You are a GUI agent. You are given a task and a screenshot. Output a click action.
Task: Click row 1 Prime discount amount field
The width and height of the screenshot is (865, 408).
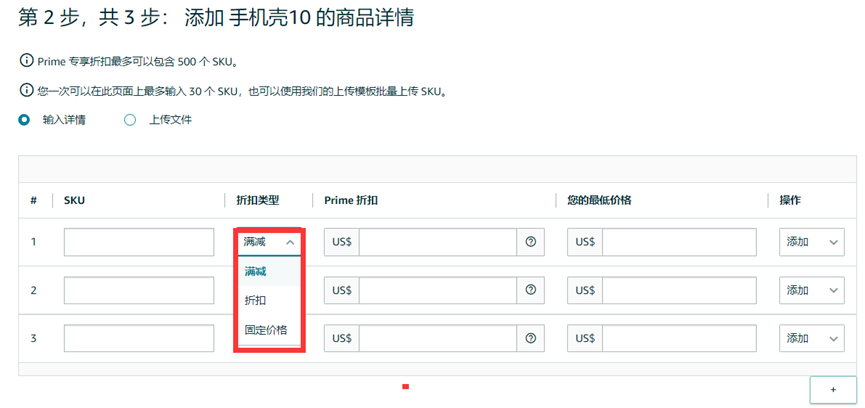pos(437,242)
